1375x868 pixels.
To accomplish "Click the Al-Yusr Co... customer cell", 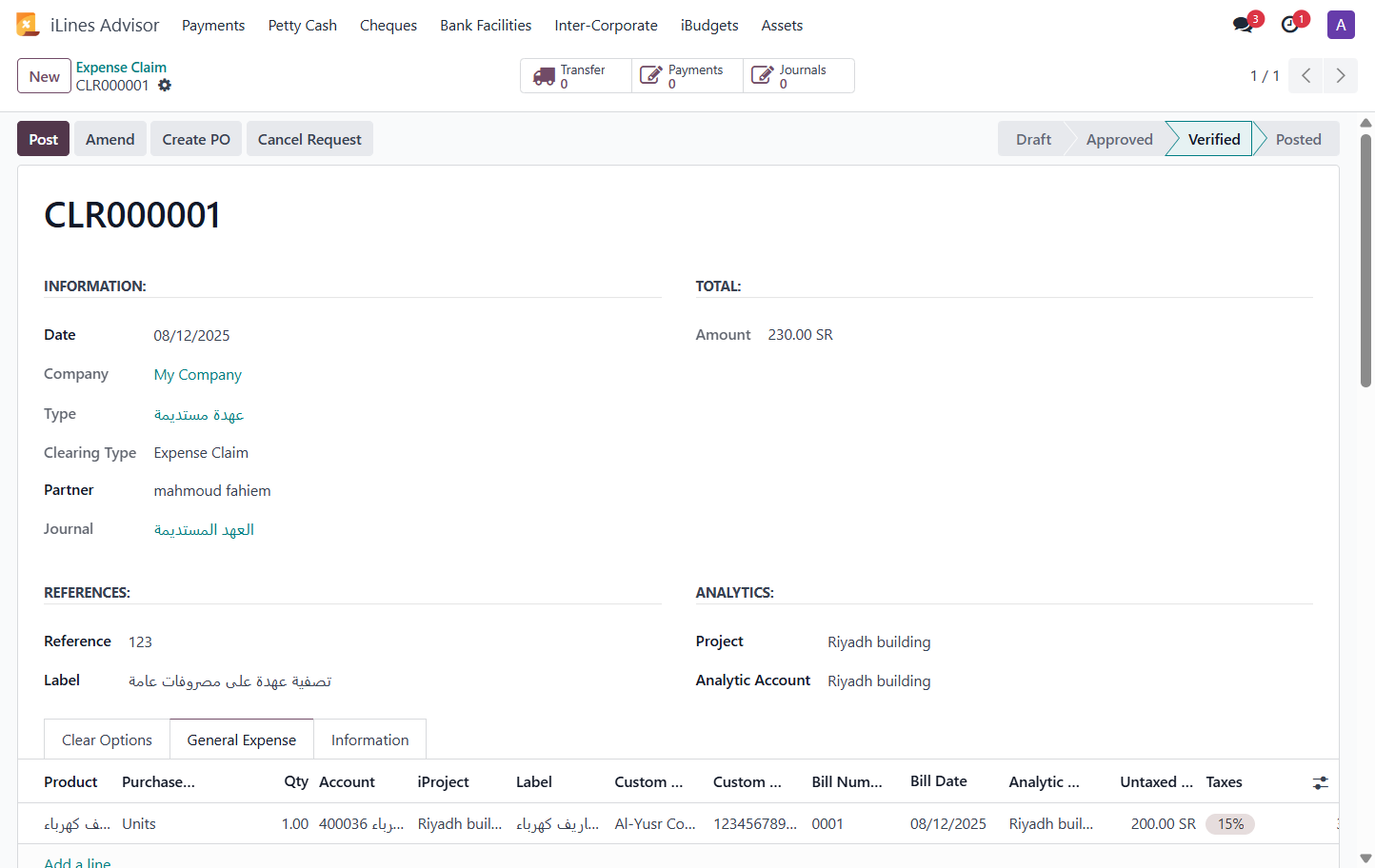I will (x=655, y=824).
